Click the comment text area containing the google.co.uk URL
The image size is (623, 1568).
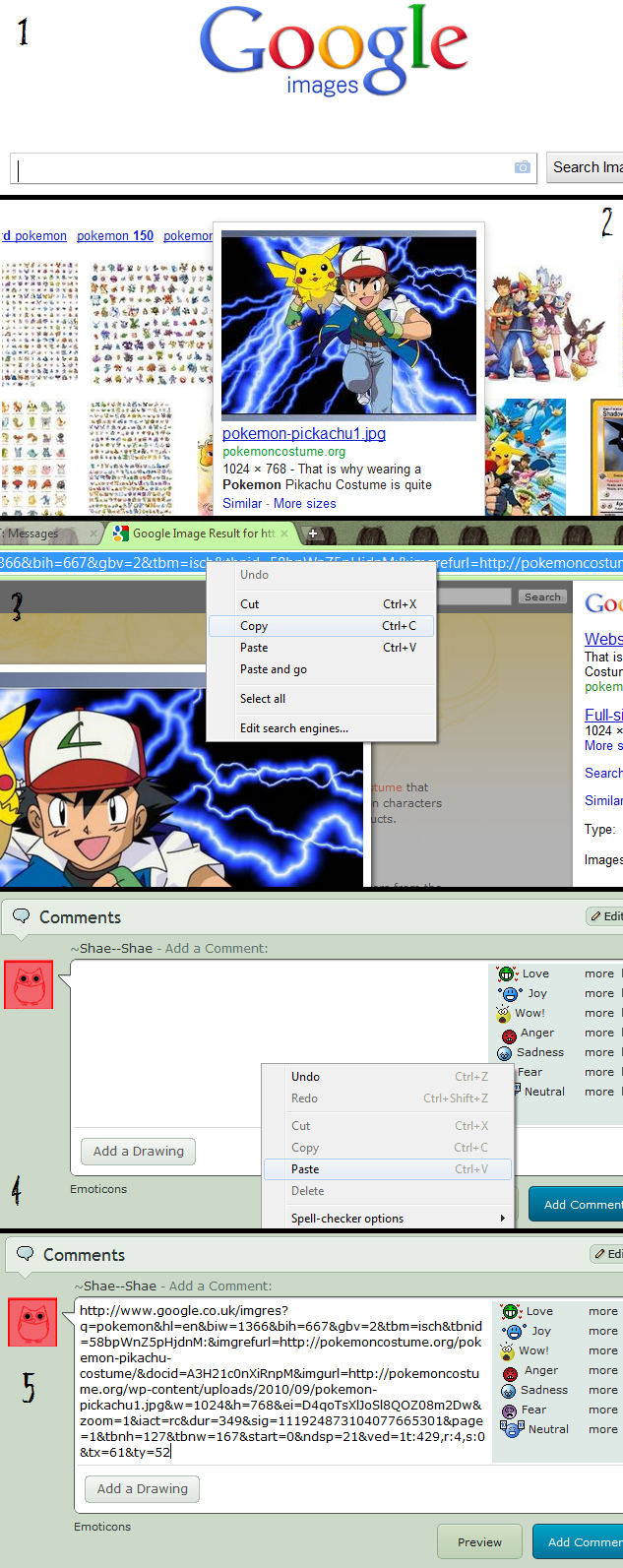tap(282, 1381)
